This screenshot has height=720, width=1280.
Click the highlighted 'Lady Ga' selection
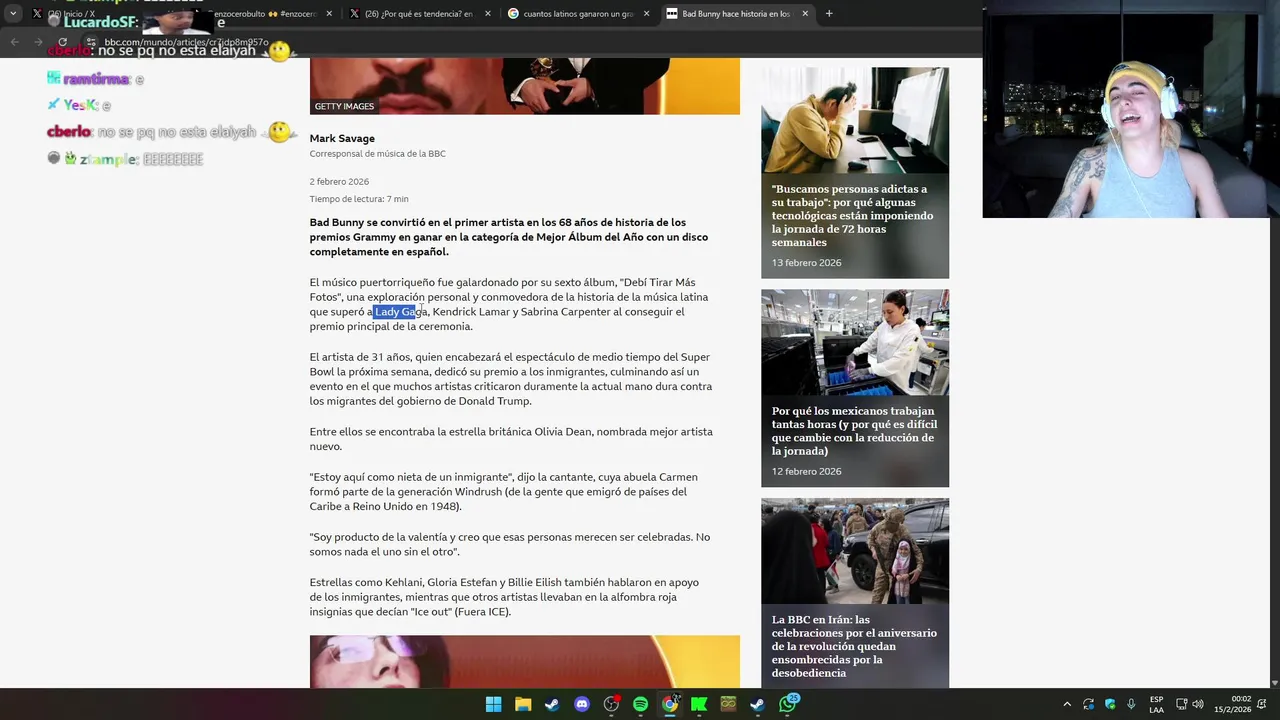[x=396, y=312]
